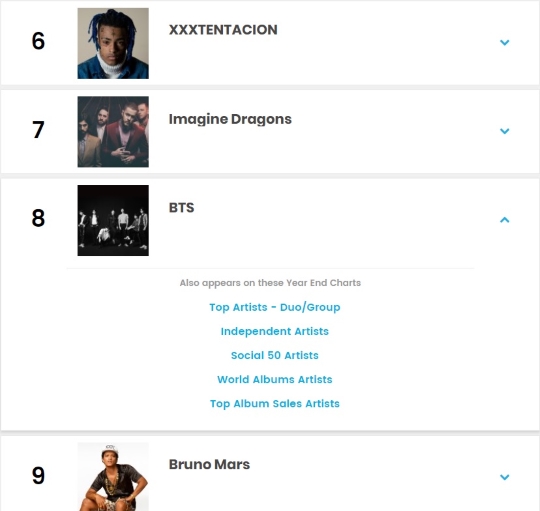Click the Imagine Dragons artist name

pos(230,119)
